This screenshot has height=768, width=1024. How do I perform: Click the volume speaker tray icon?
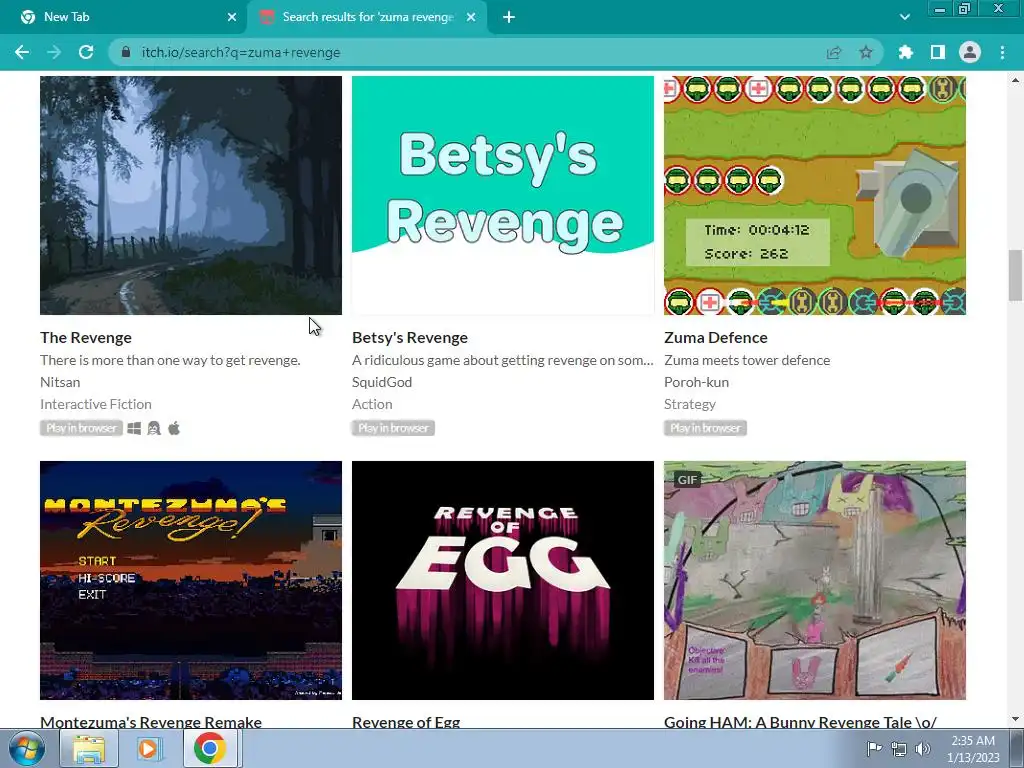[x=923, y=749]
